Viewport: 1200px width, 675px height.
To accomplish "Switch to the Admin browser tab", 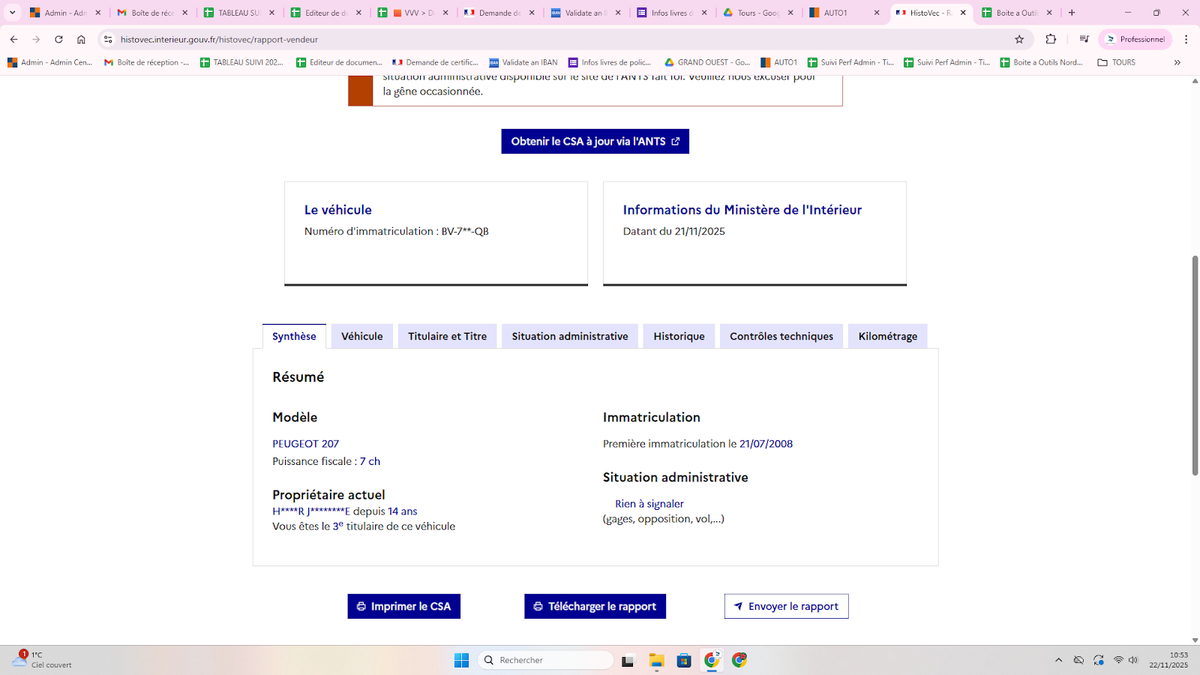I will coord(64,13).
